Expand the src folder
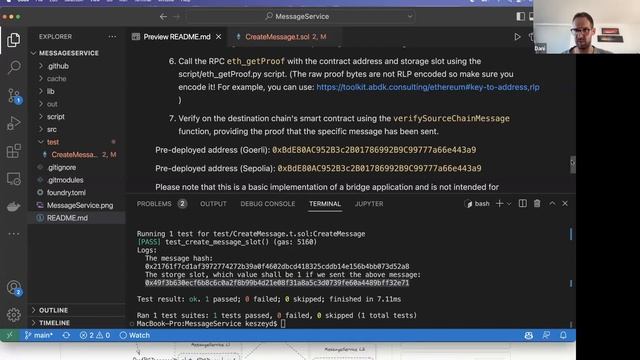Image resolution: width=640 pixels, height=360 pixels. tap(77, 129)
